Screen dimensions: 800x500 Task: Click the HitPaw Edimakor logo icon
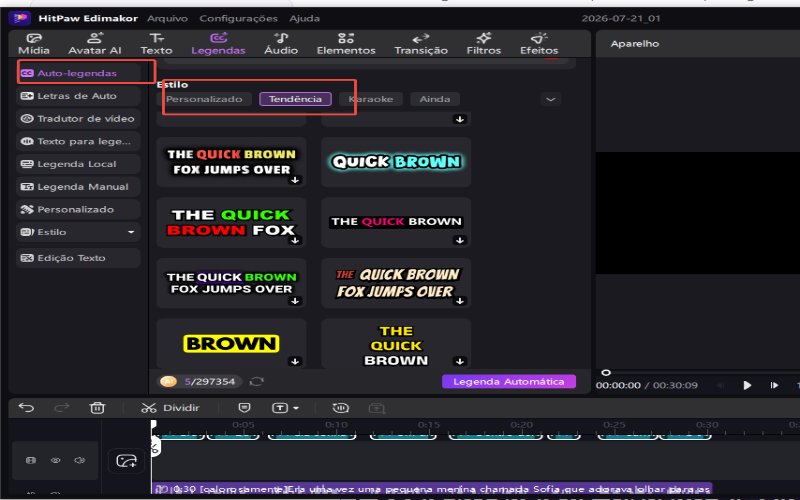click(20, 18)
